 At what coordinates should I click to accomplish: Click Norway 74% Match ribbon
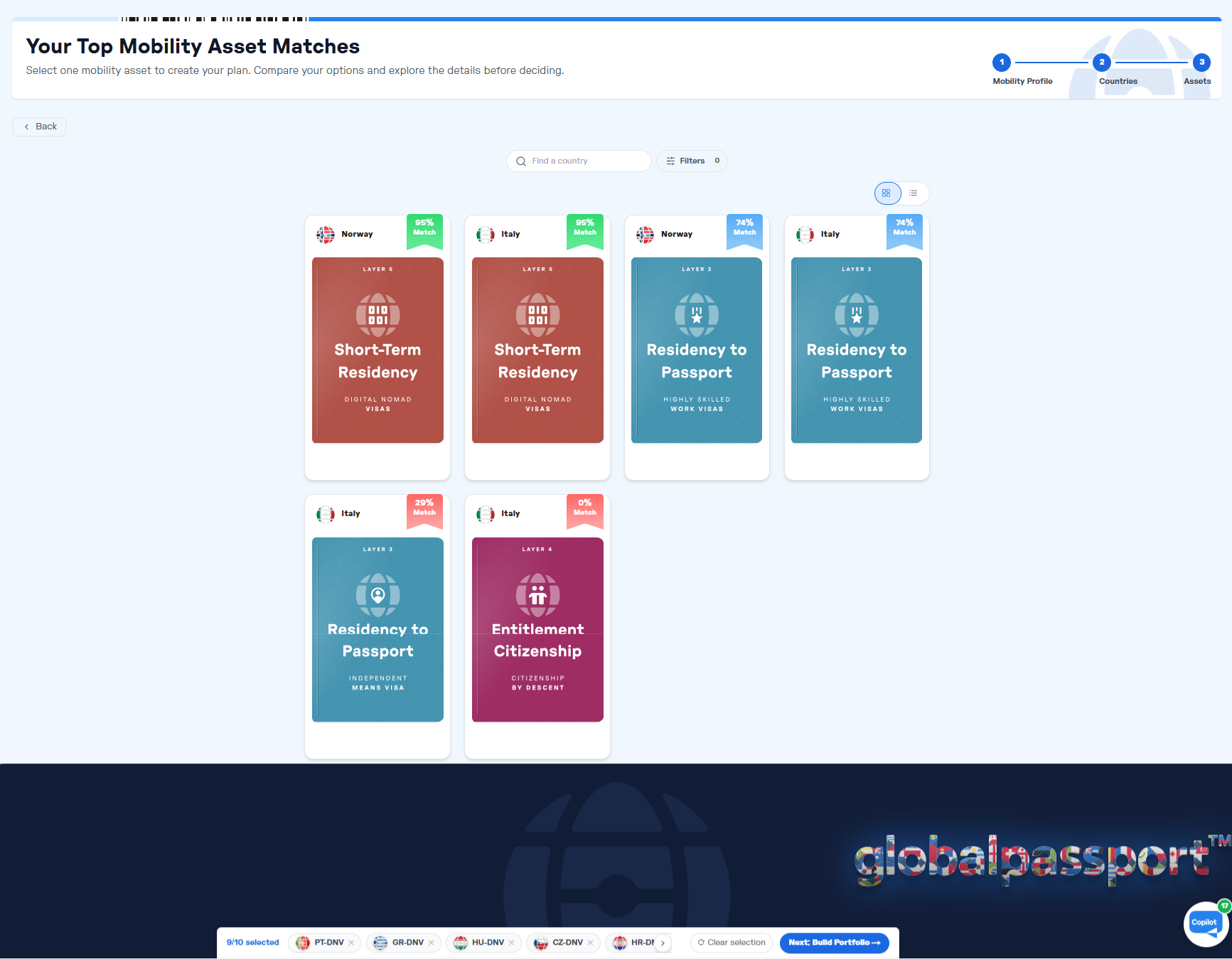744,231
